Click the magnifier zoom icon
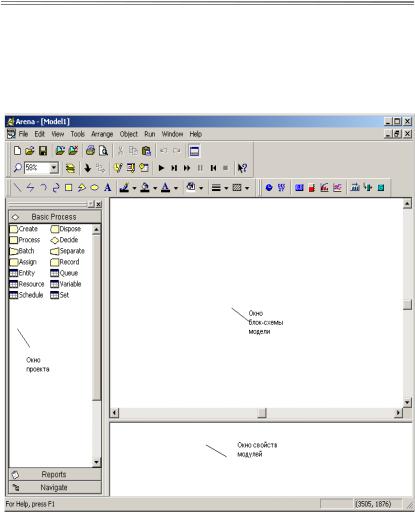The height and width of the screenshot is (512, 415). [17, 168]
